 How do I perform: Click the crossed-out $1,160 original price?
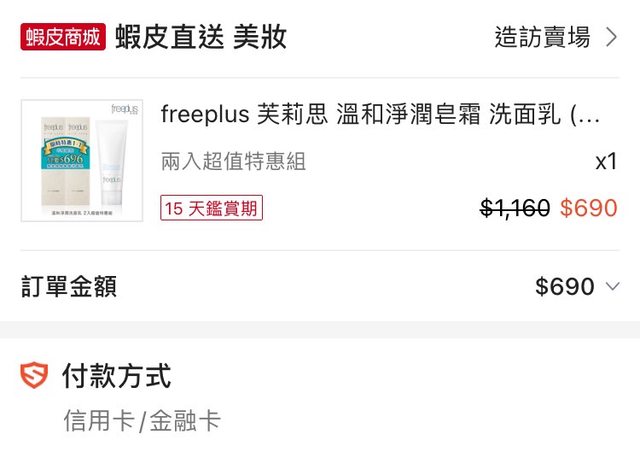[515, 208]
